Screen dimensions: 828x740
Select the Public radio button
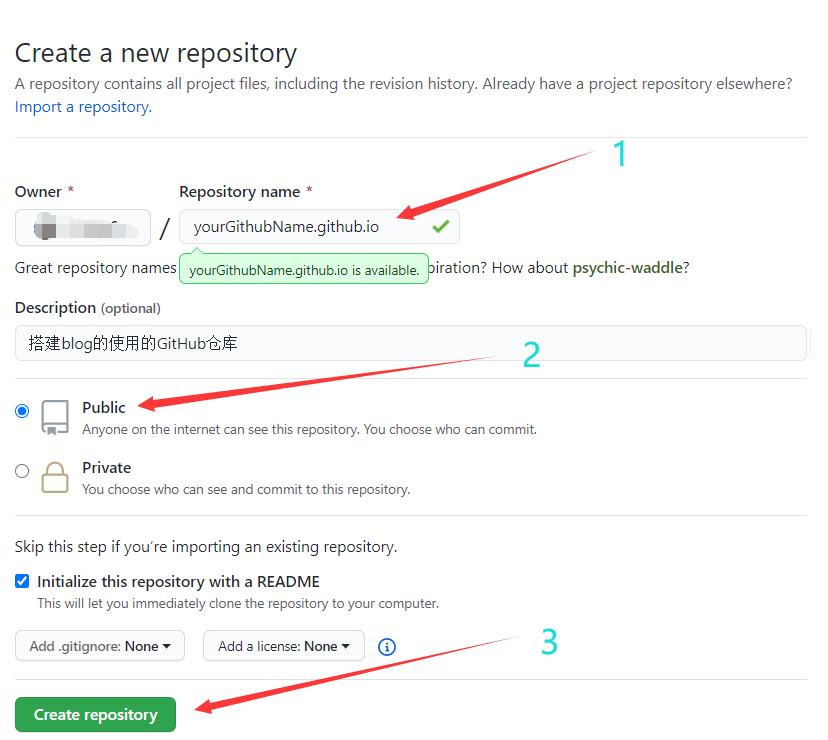click(22, 411)
